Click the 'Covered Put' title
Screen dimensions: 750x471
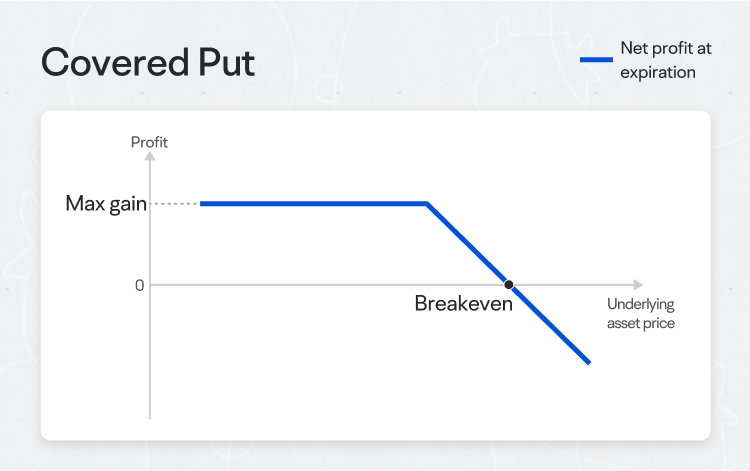[148, 62]
